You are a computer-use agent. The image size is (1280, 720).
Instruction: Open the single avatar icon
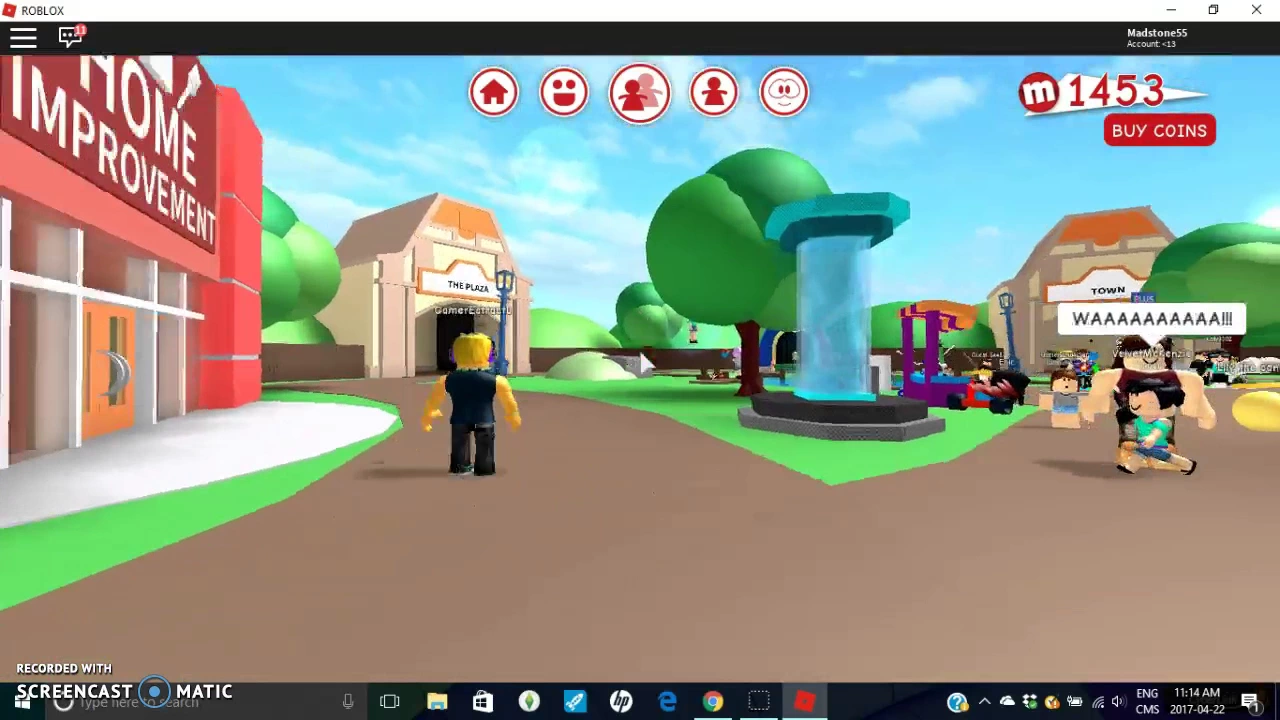coord(714,93)
